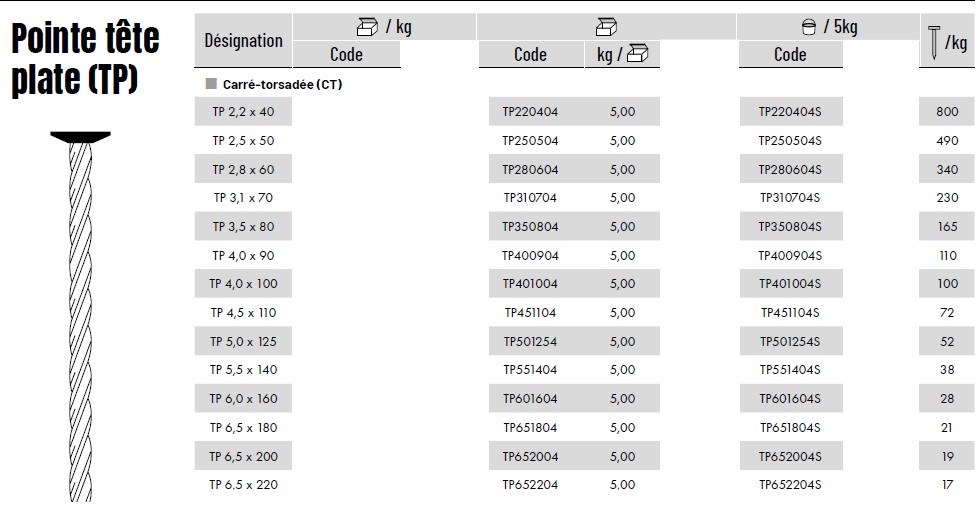Click the Désignation column header
The image size is (979, 507).
(243, 41)
